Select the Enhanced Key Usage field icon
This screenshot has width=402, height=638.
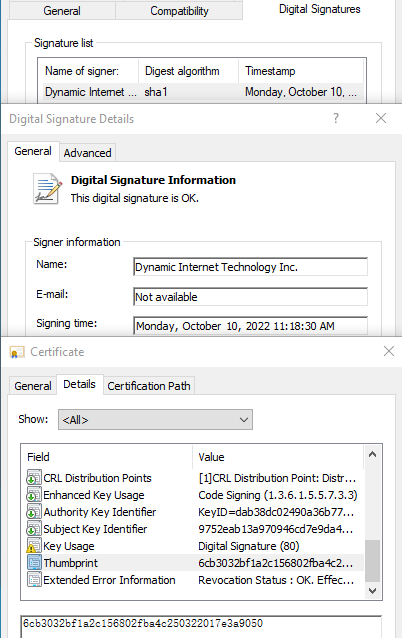34,495
